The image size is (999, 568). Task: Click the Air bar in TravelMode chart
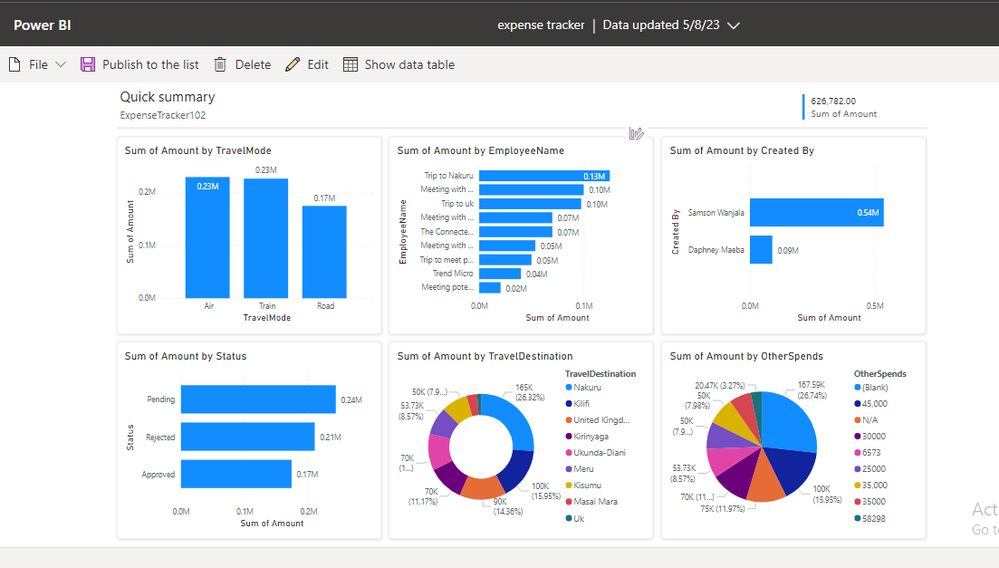coord(208,238)
